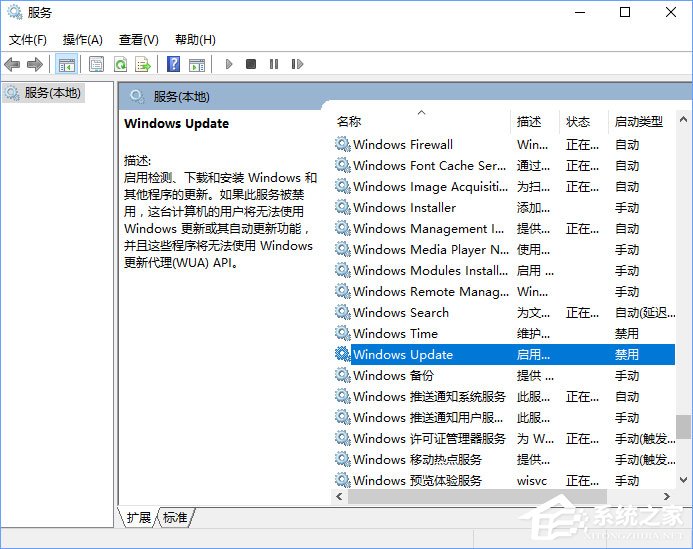Switch to the 标准 tab

coord(175,517)
